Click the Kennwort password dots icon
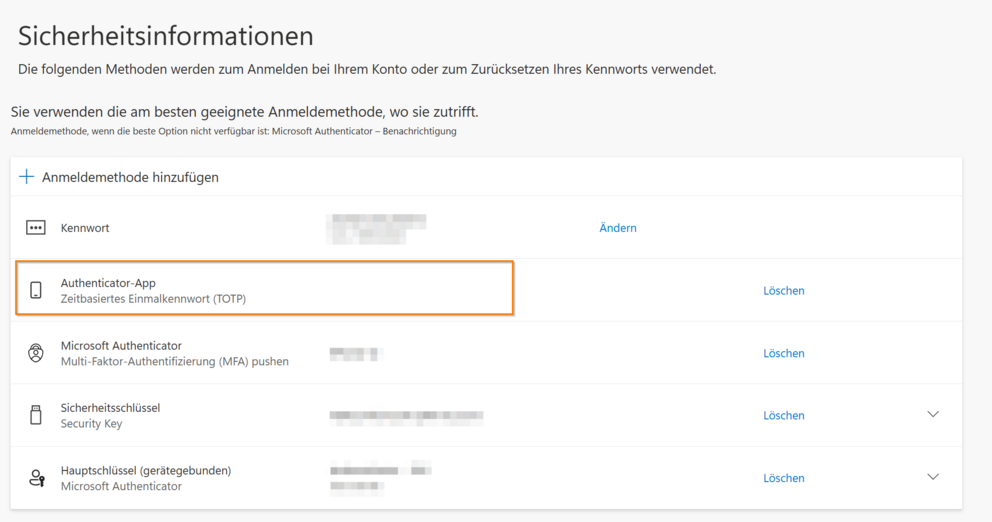The height and width of the screenshot is (522, 992). click(x=36, y=228)
